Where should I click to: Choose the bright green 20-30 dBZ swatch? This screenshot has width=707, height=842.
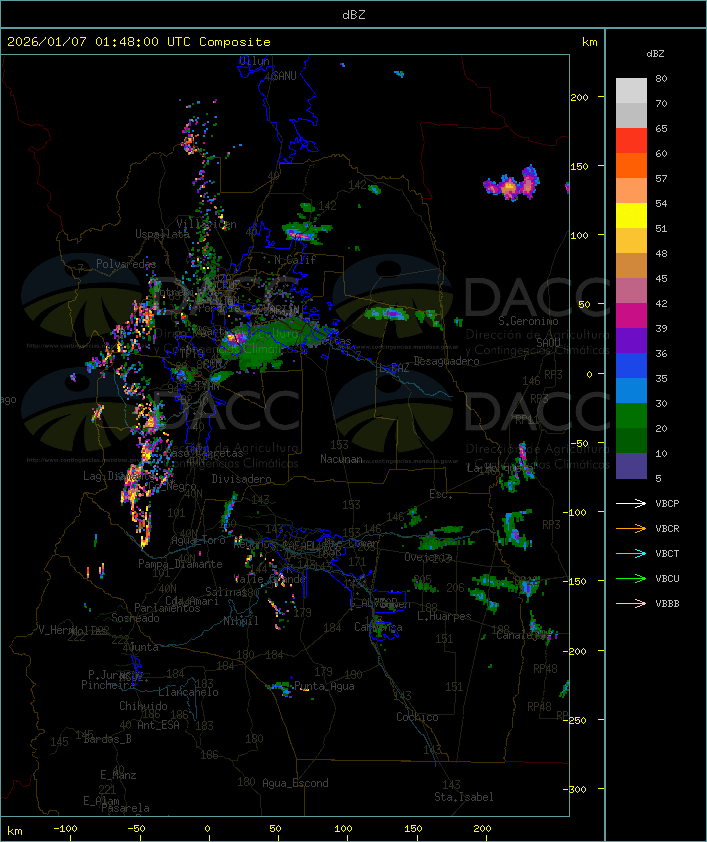631,416
